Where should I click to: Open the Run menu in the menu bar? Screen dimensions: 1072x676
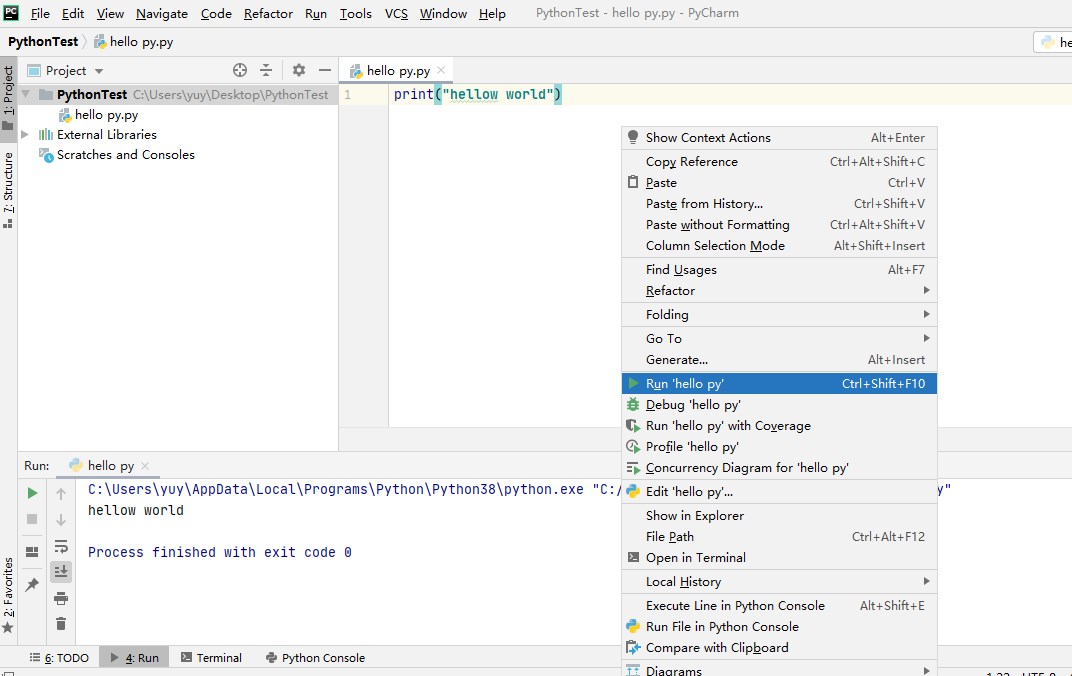(316, 14)
